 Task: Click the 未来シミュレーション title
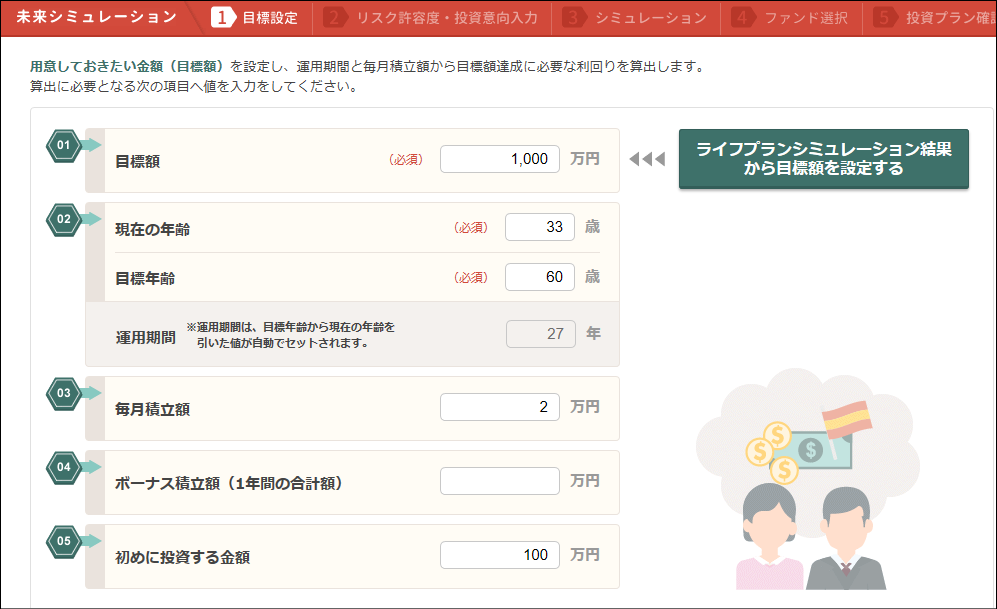point(96,17)
